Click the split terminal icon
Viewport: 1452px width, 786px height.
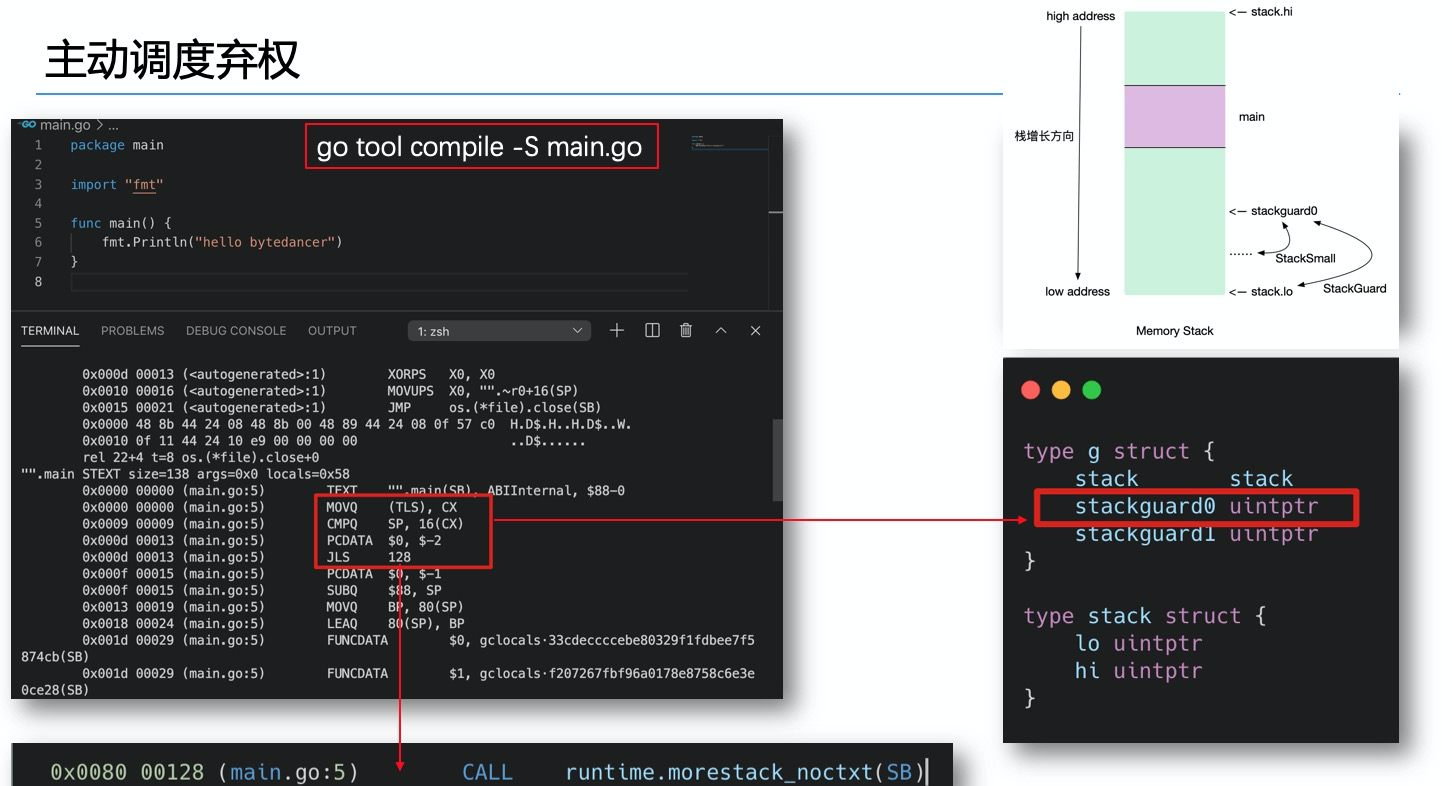point(652,330)
